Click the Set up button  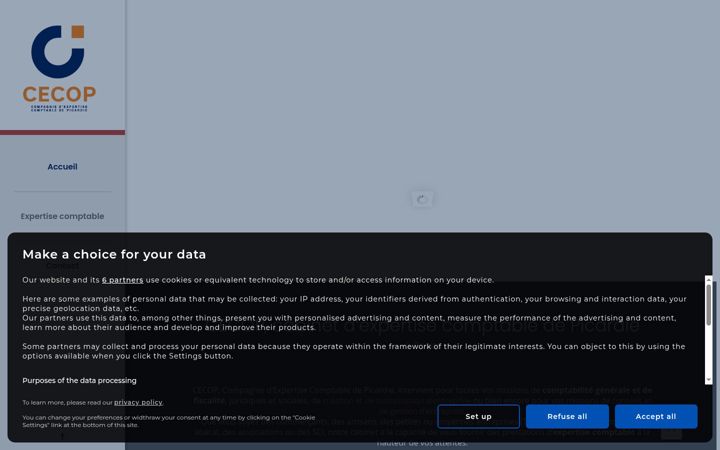[478, 416]
